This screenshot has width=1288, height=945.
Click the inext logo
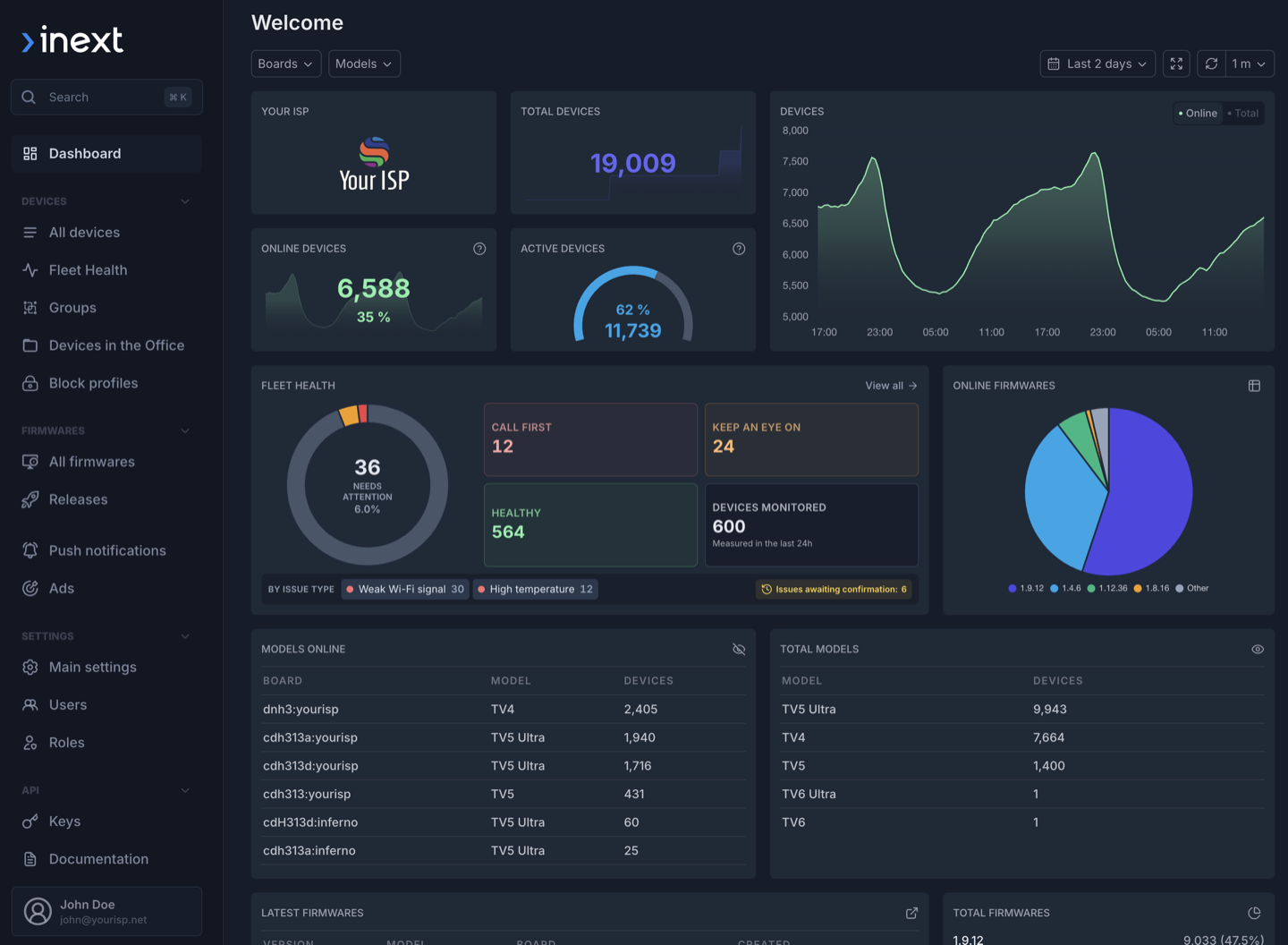(x=72, y=40)
